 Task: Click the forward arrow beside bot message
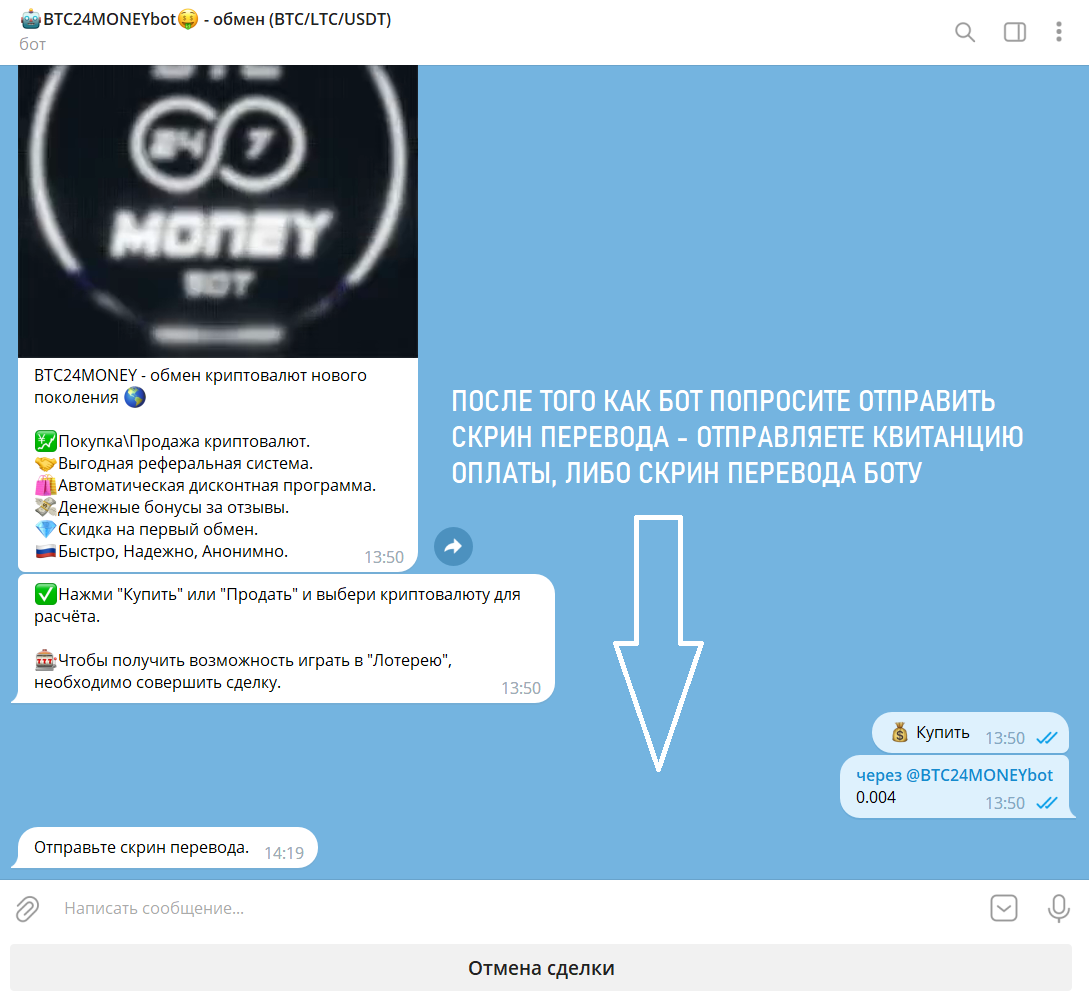454,547
